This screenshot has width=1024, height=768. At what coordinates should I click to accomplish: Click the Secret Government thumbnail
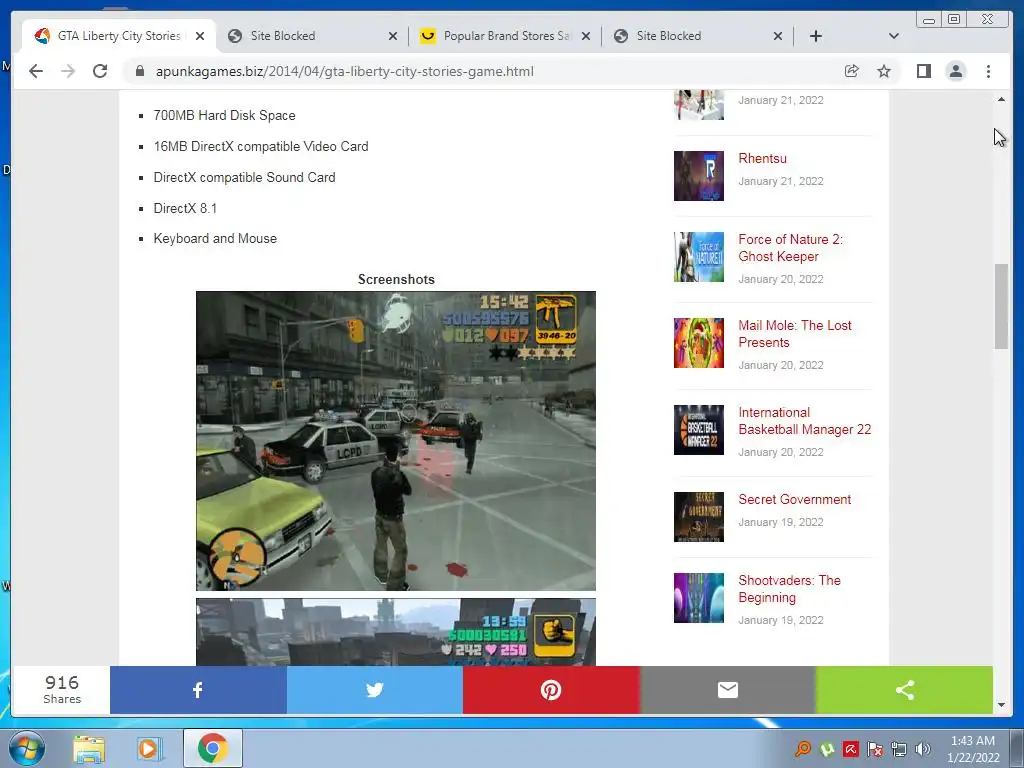pyautogui.click(x=699, y=517)
